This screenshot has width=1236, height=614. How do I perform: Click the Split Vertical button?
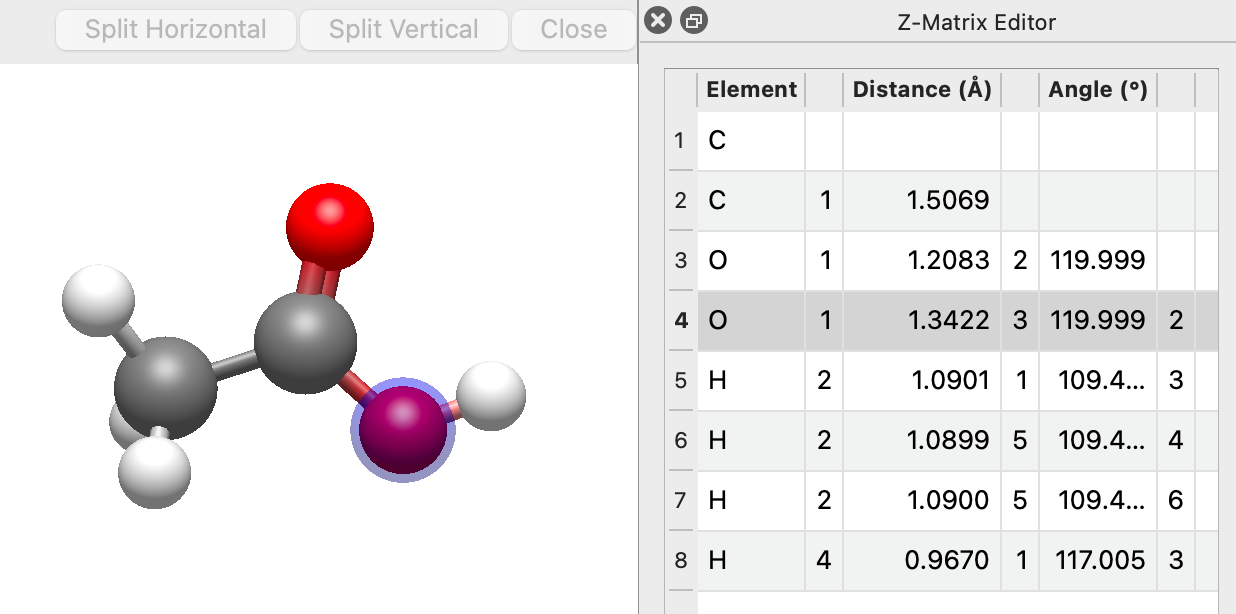[404, 30]
